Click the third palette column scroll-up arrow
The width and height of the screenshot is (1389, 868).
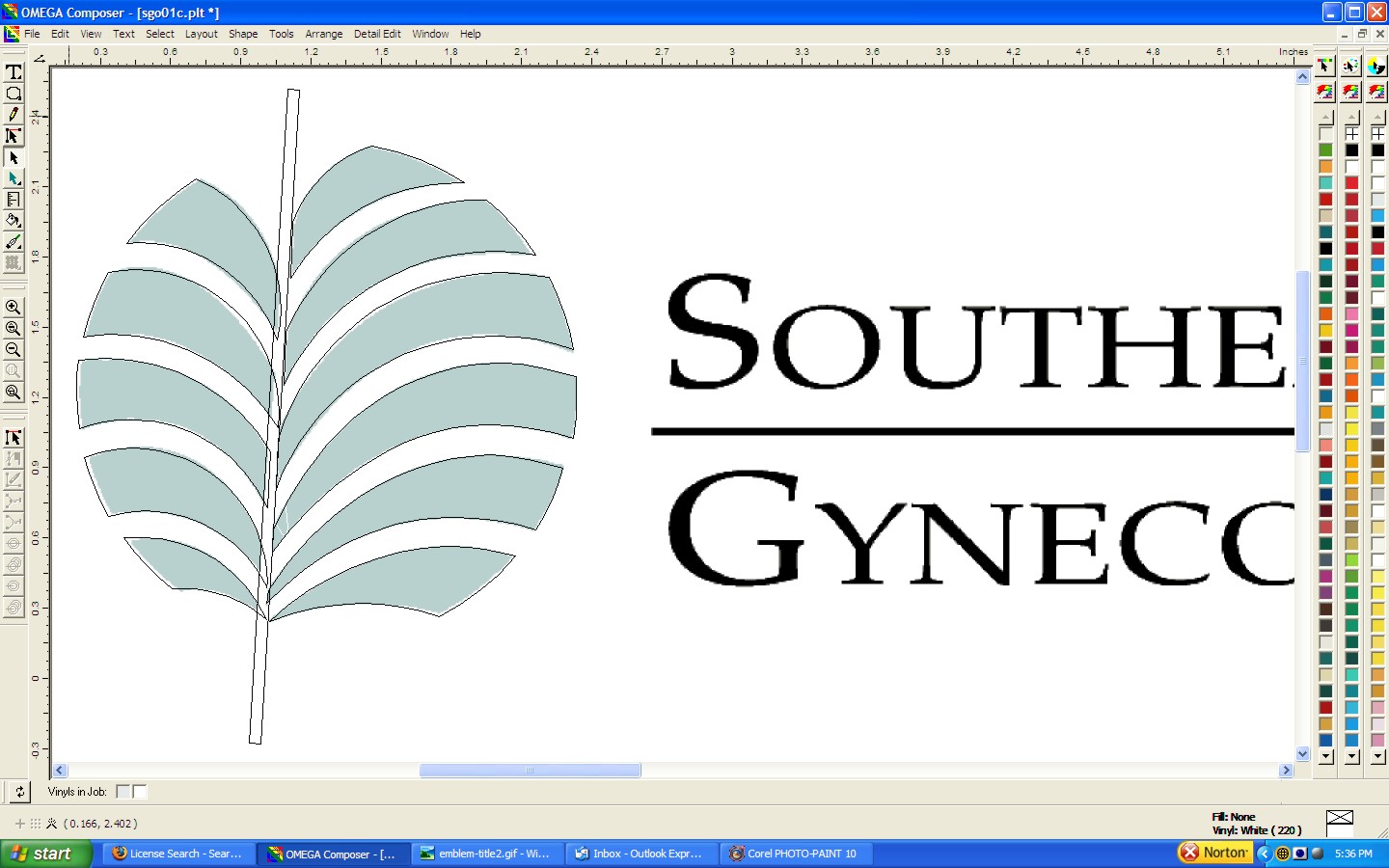point(1377,118)
